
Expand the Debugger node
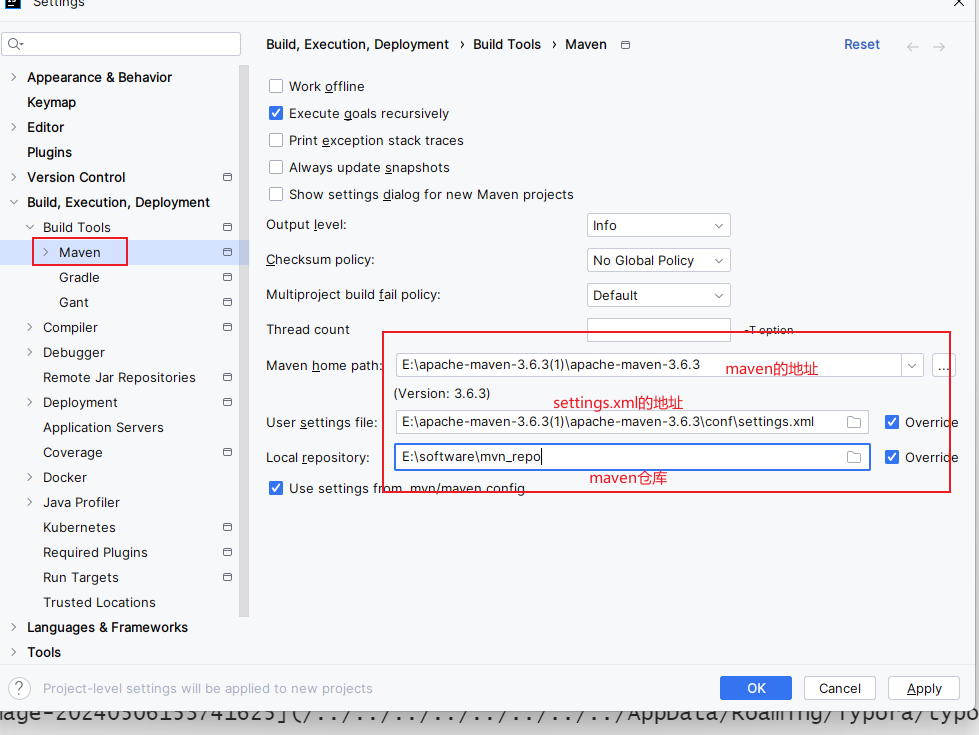tap(30, 352)
